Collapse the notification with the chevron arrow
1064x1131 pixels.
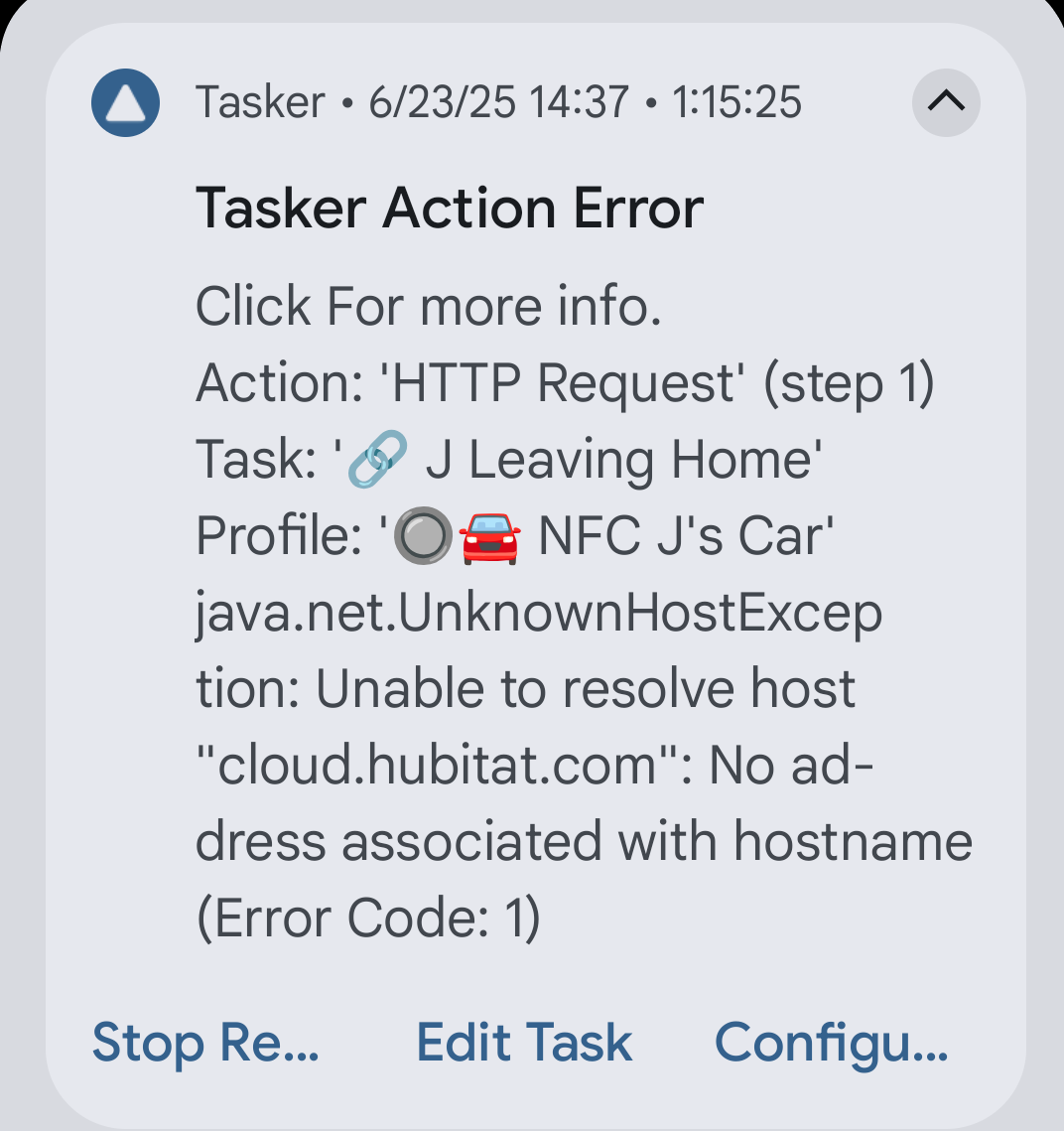pyautogui.click(x=945, y=102)
